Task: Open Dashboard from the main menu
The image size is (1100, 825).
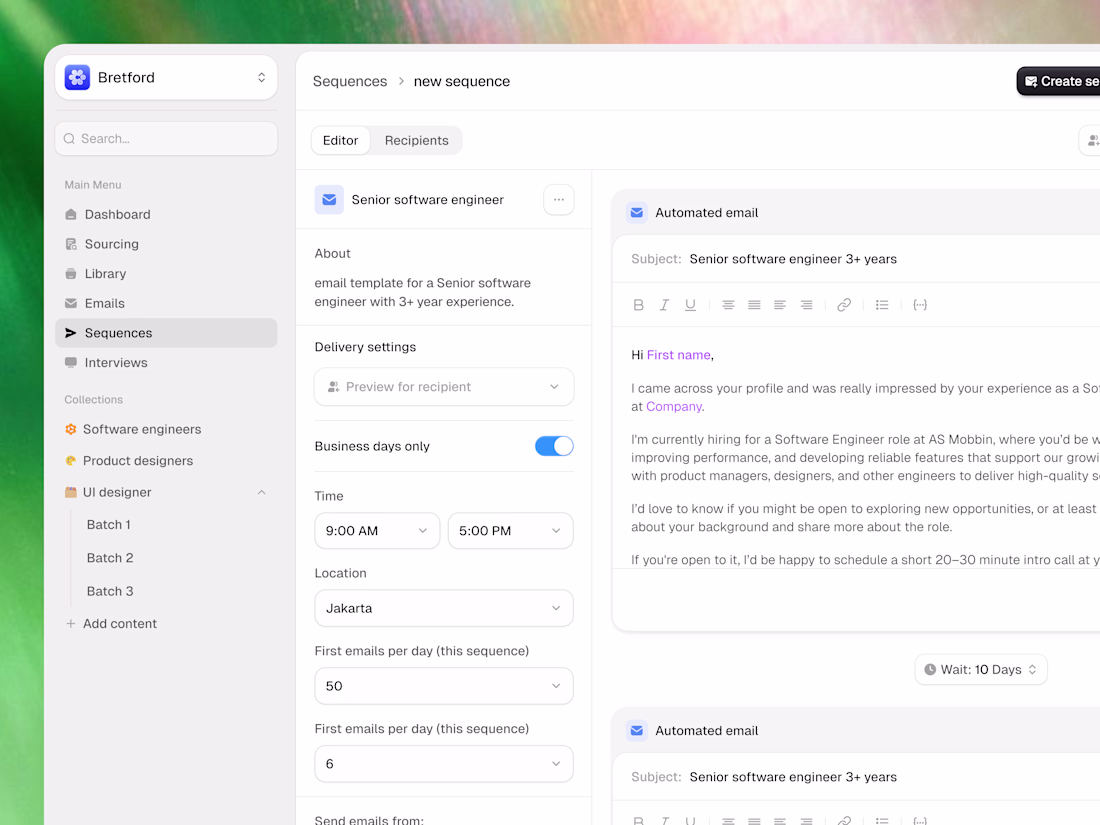Action: (x=166, y=215)
